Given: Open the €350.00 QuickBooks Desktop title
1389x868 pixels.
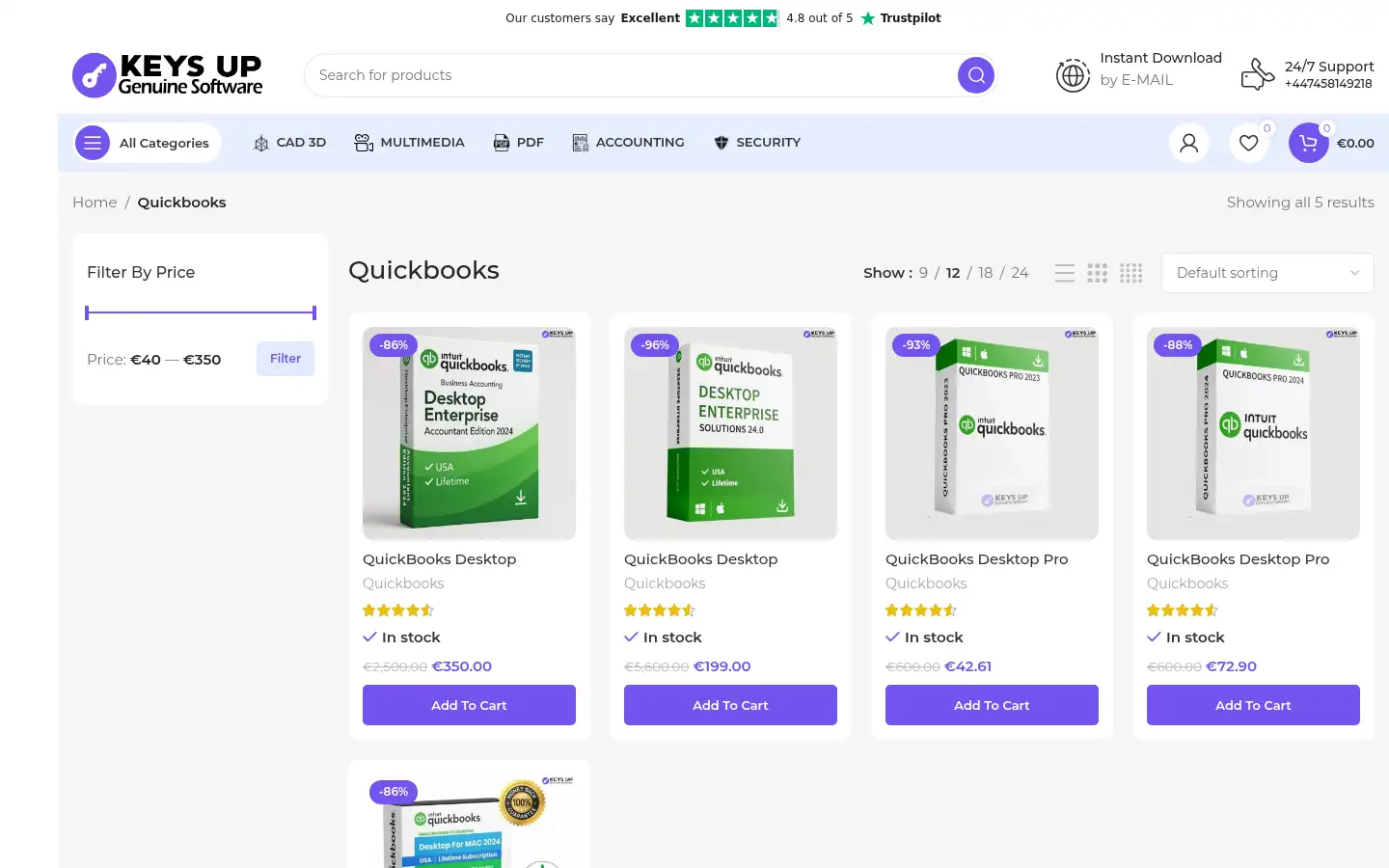Looking at the screenshot, I should tap(440, 559).
